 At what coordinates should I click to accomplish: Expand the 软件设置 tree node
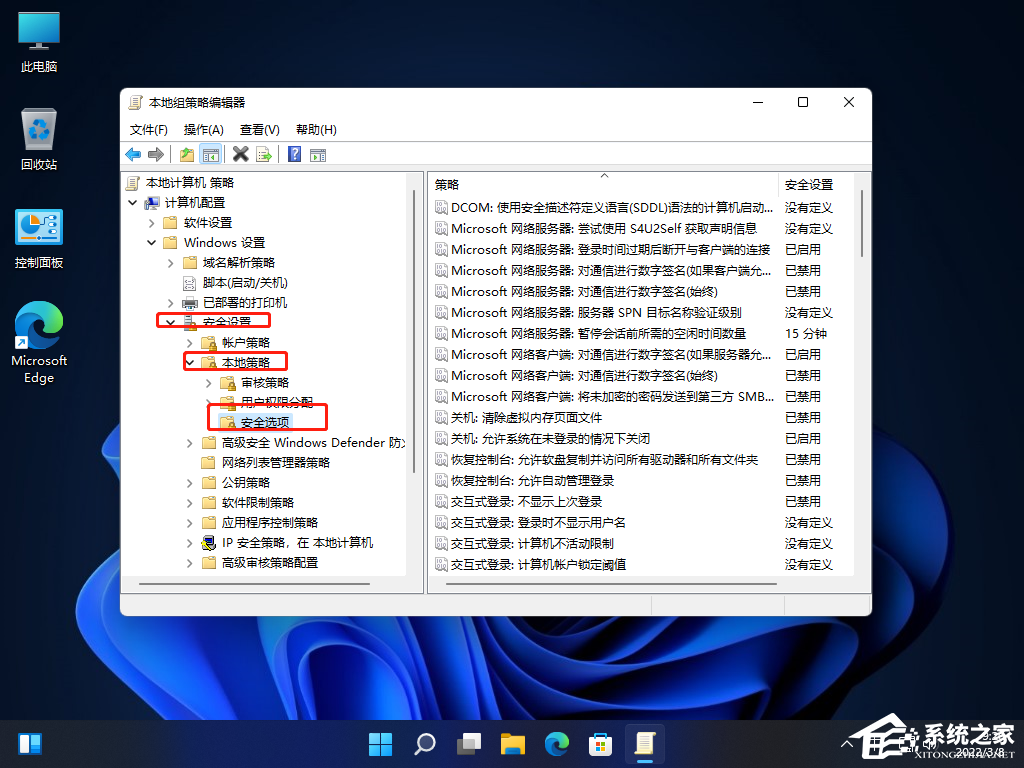coord(152,222)
